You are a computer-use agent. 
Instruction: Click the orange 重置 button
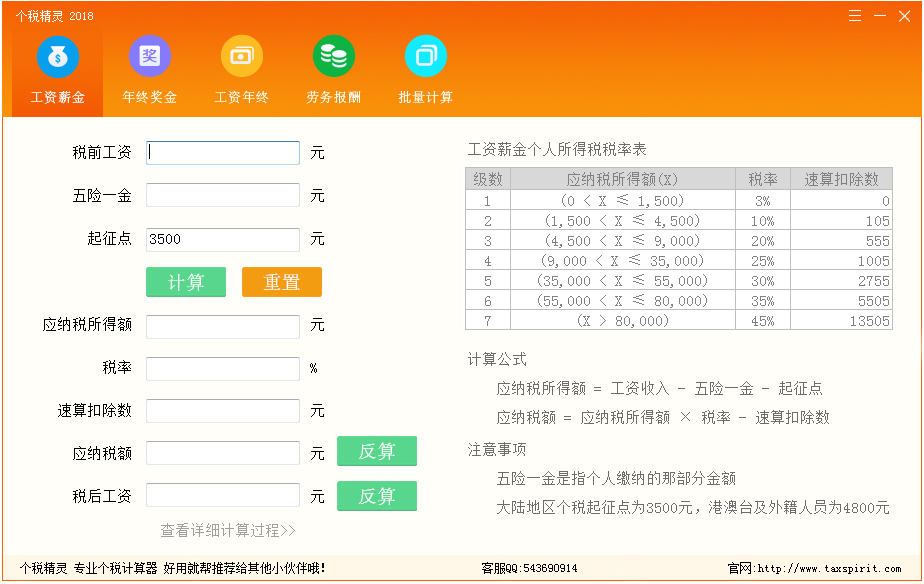point(281,282)
